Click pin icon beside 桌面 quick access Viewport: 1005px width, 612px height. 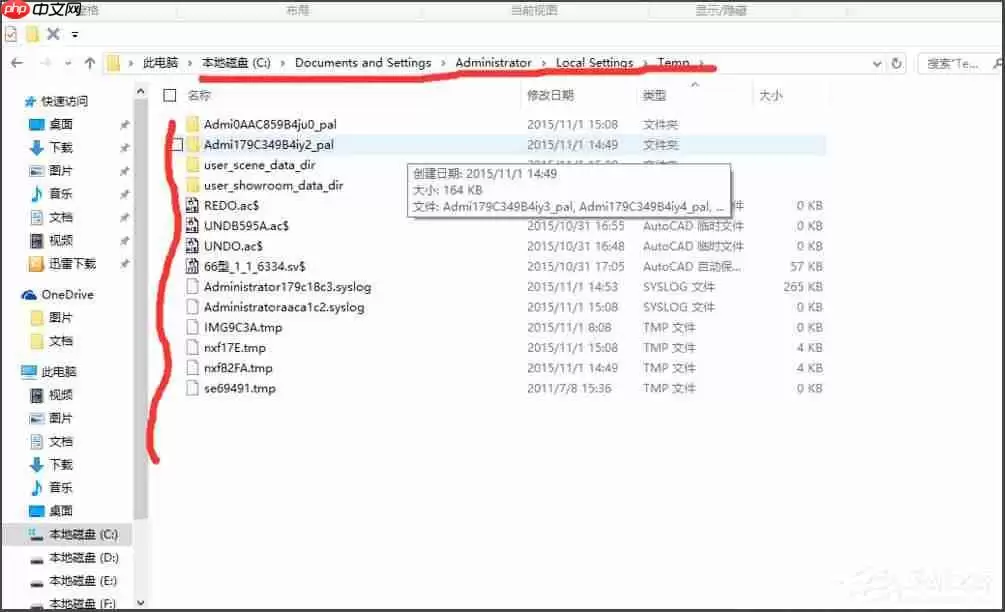tap(124, 125)
